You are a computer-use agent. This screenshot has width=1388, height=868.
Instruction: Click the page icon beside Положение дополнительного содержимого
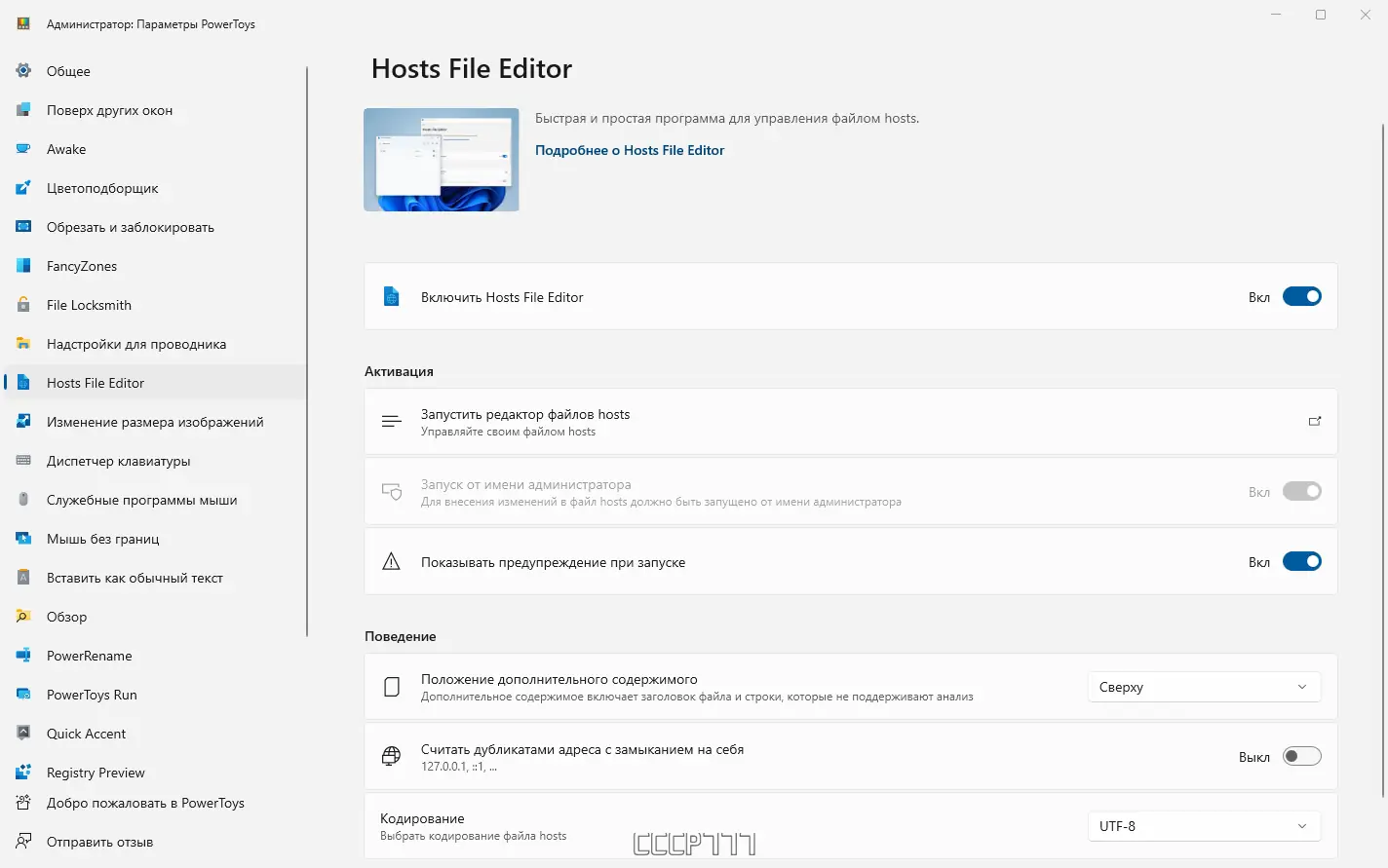pyautogui.click(x=391, y=687)
